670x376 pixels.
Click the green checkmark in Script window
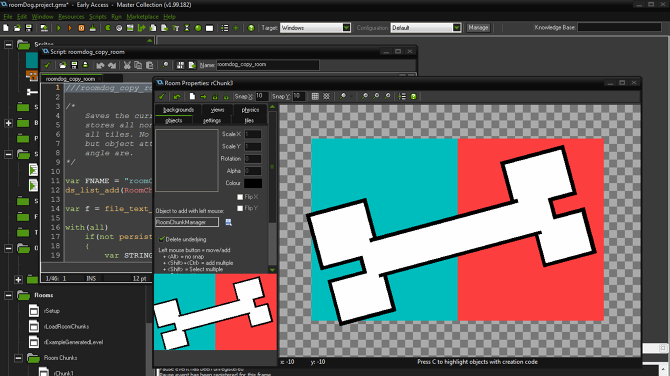pos(47,65)
